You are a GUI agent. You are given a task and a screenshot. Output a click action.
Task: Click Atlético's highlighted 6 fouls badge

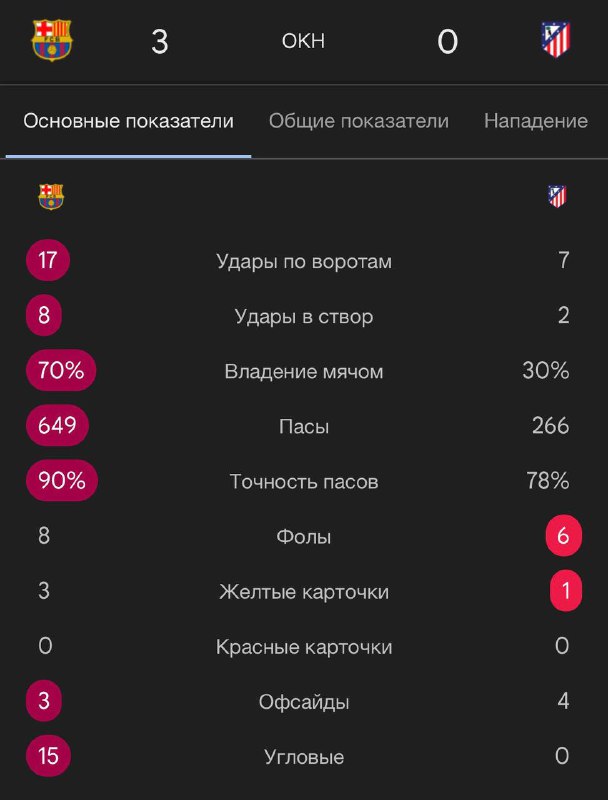click(564, 536)
